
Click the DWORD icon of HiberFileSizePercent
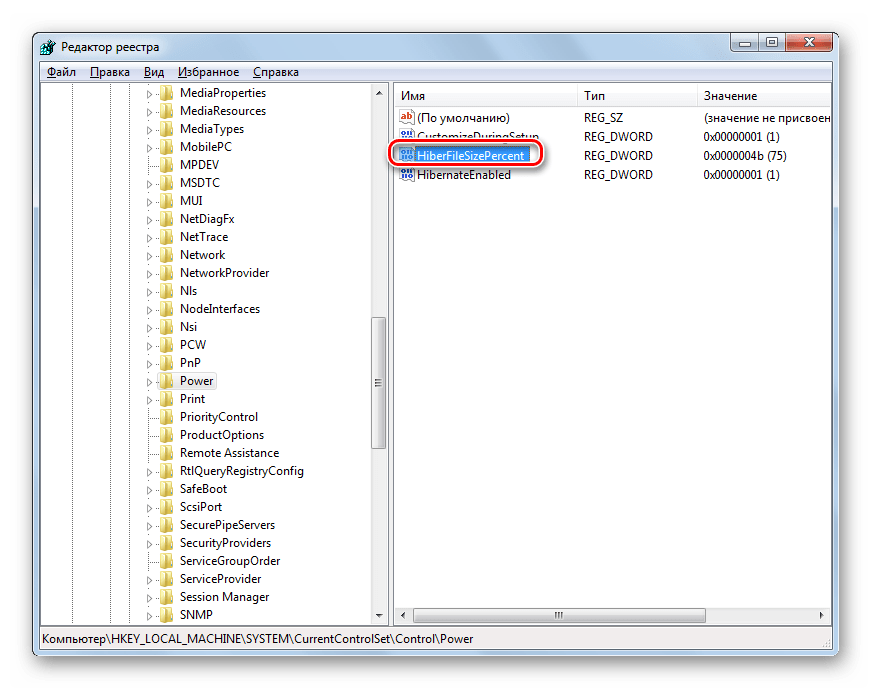click(407, 155)
